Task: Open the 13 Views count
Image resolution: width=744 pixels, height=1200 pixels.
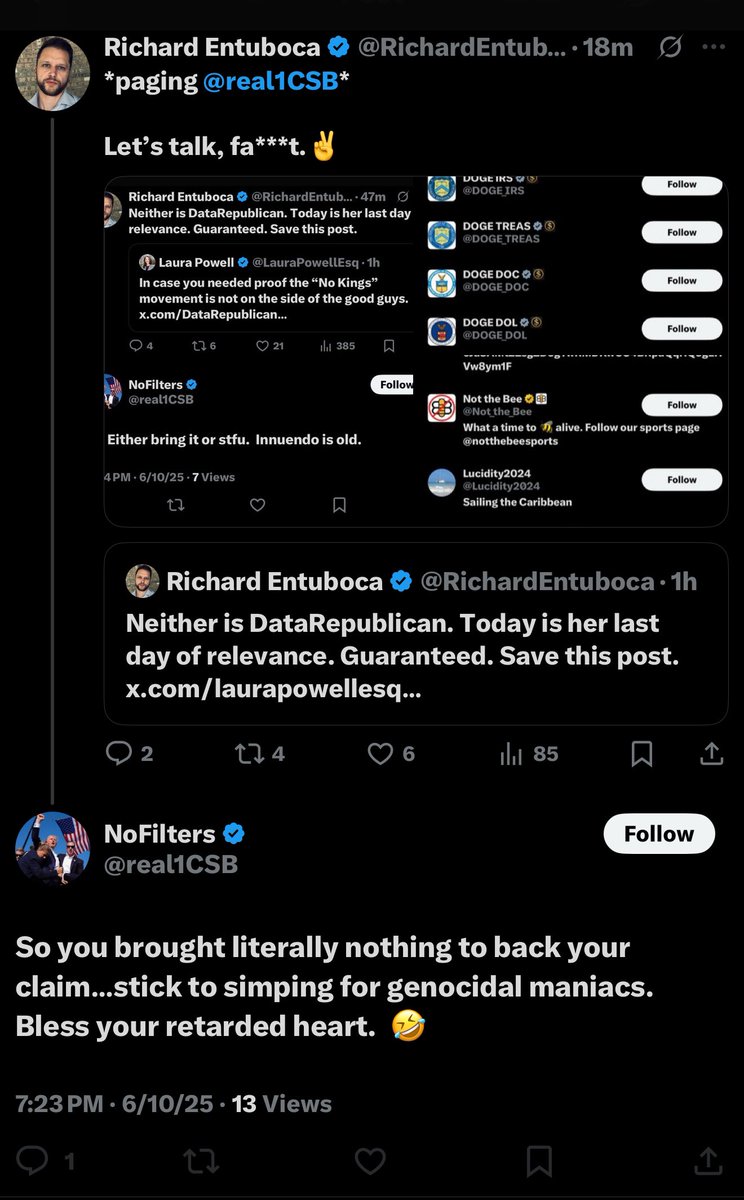Action: click(x=281, y=1104)
